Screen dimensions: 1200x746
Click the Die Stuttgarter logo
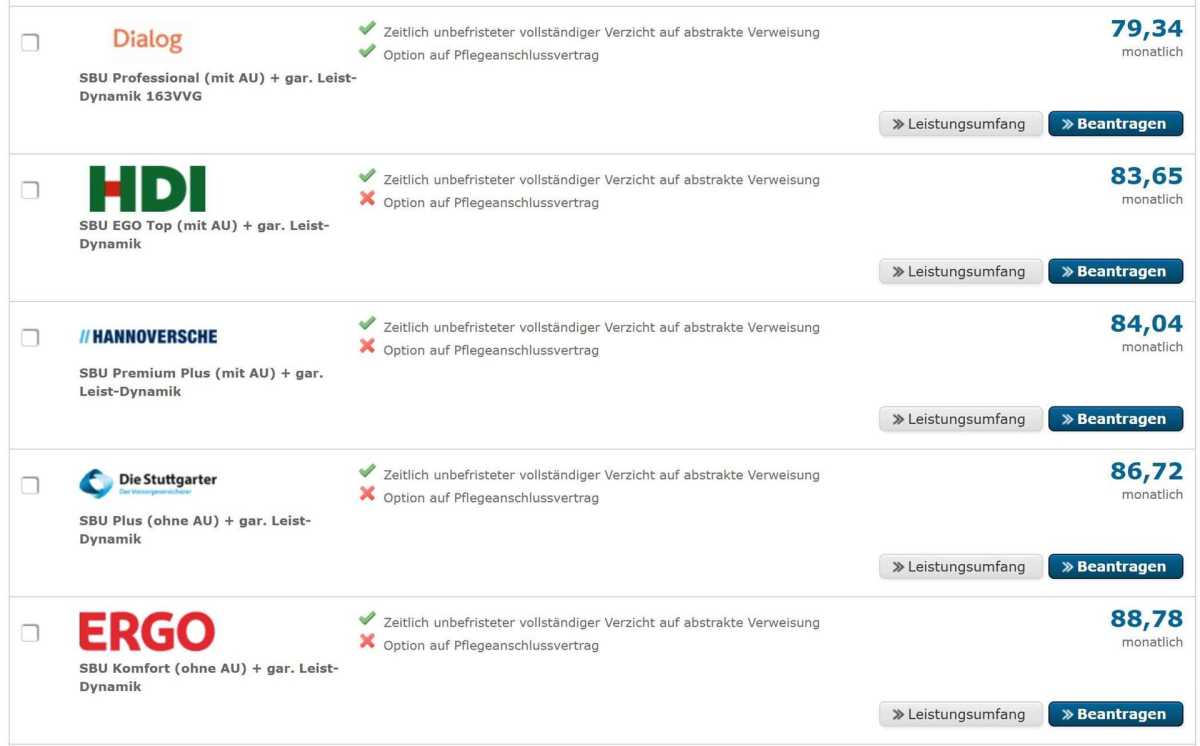click(150, 480)
